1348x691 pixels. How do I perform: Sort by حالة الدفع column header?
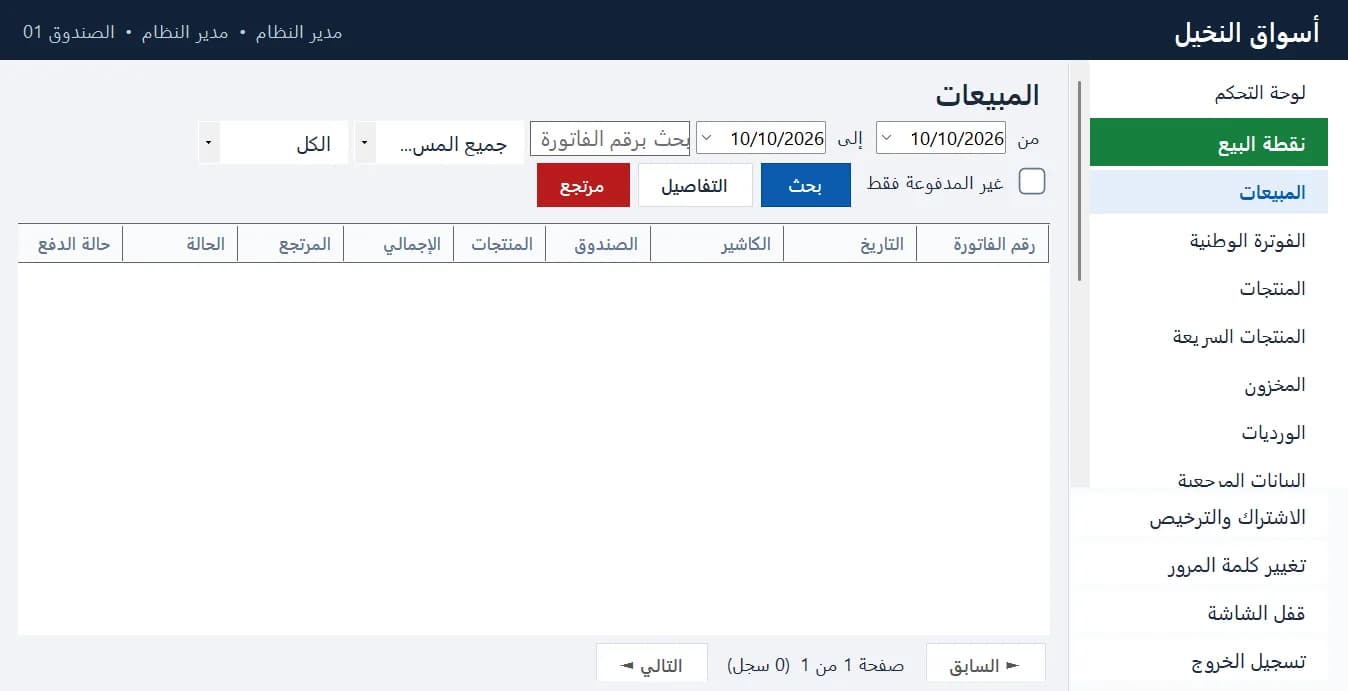(70, 244)
